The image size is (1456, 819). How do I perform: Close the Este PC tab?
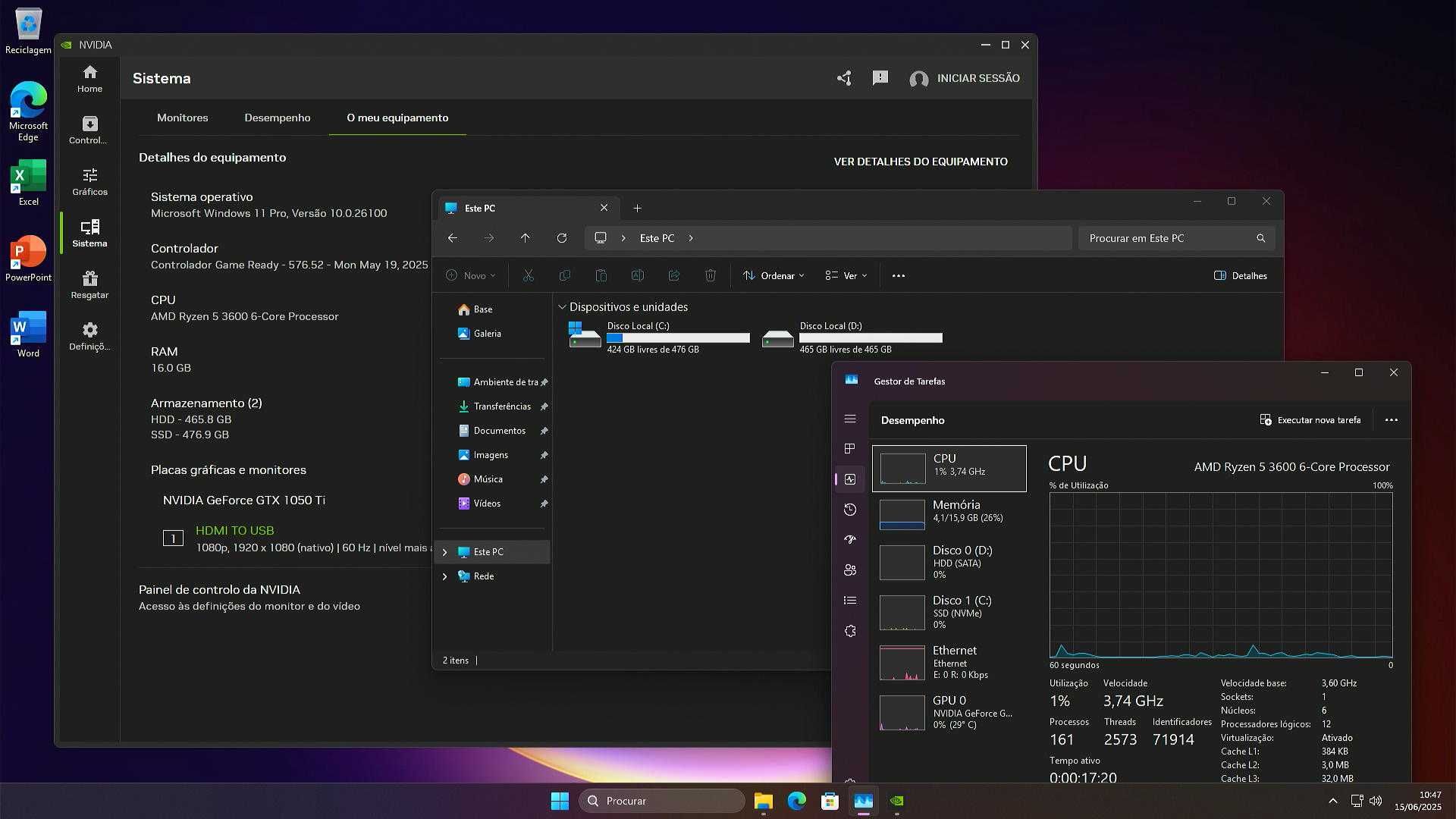coord(604,208)
